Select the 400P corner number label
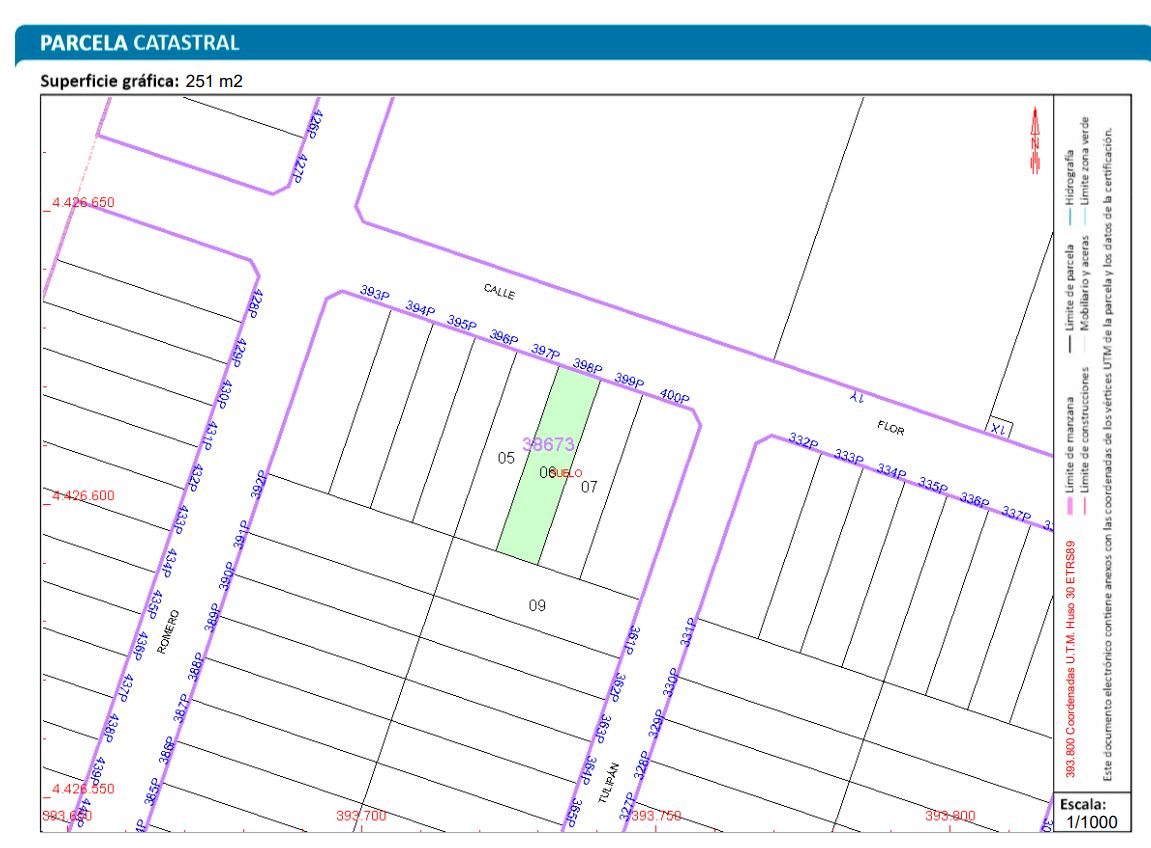 click(675, 398)
